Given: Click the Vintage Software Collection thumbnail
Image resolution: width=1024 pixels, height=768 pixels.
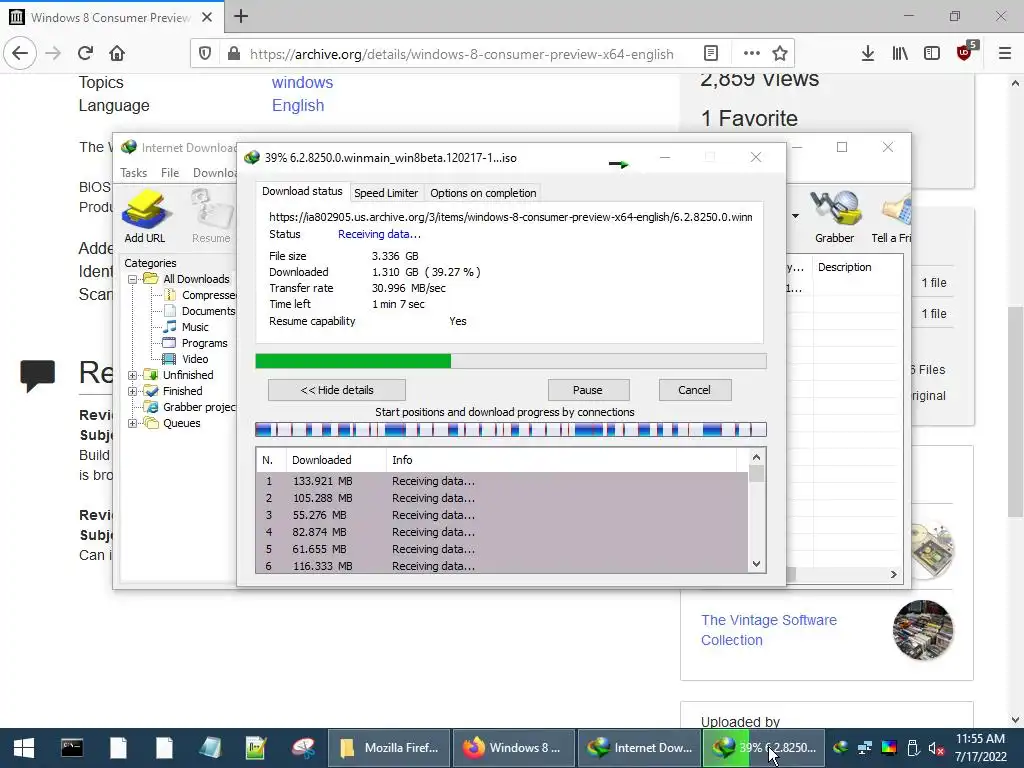Looking at the screenshot, I should point(923,630).
